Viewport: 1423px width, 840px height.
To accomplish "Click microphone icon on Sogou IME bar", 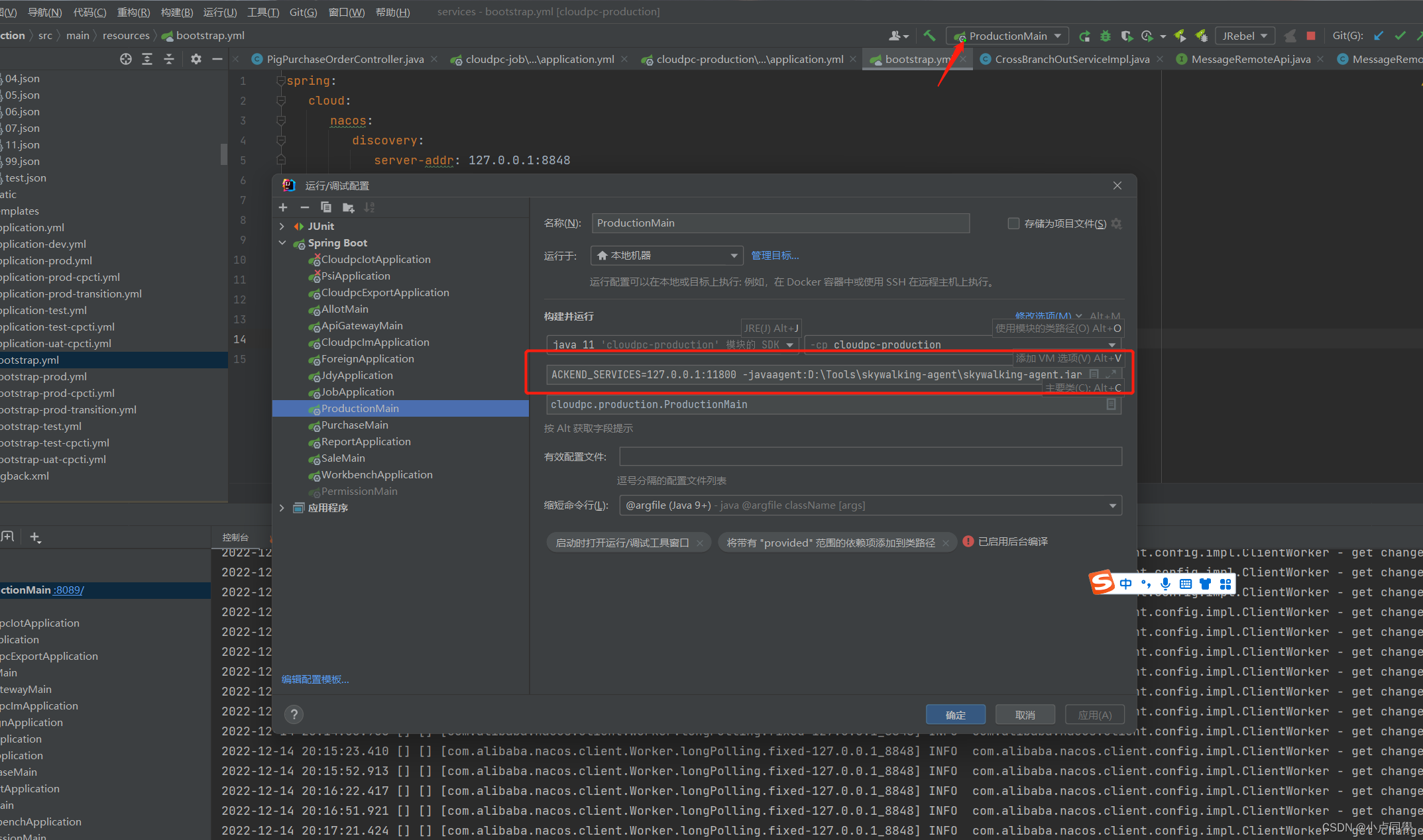I will (x=1165, y=584).
